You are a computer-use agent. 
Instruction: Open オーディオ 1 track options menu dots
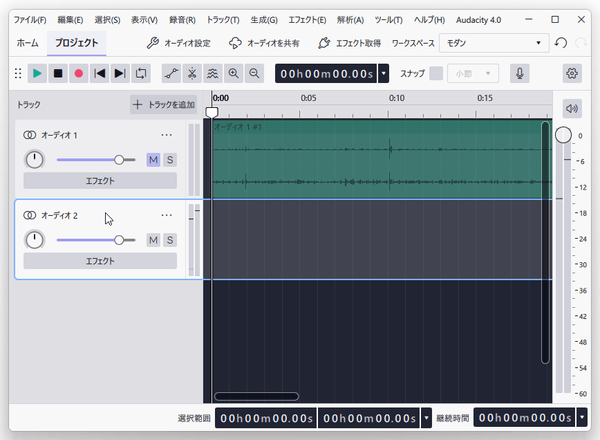166,135
